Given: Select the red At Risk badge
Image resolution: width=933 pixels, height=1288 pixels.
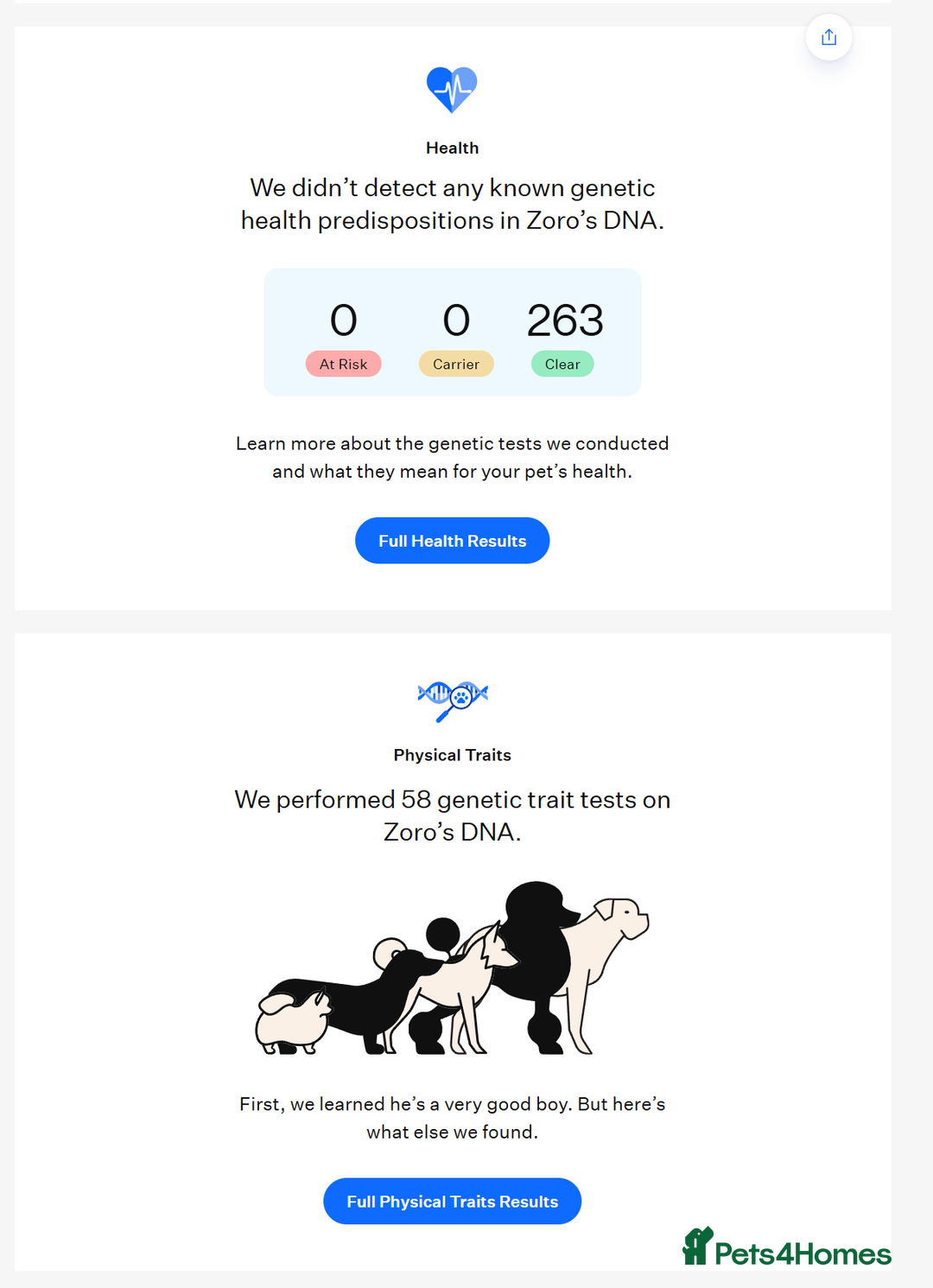Looking at the screenshot, I should coord(343,365).
